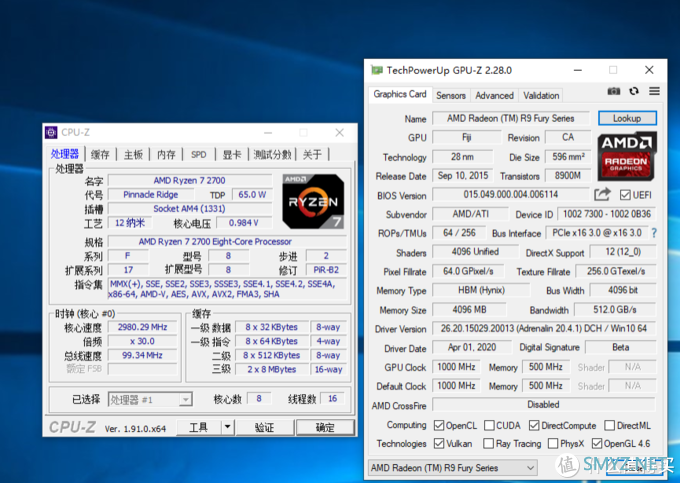680x483 pixels.
Task: Toggle the CUDA checkbox
Action: 489,425
